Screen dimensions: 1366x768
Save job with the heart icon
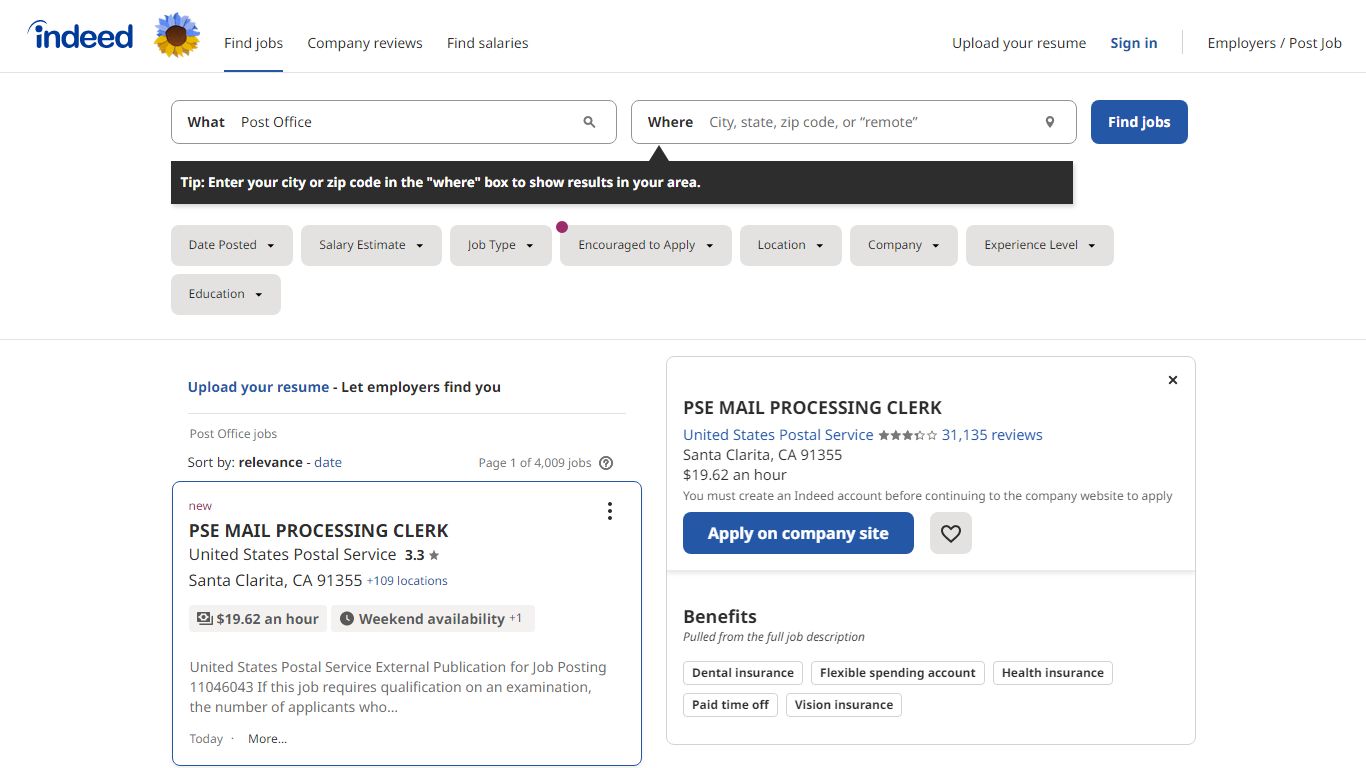tap(951, 533)
